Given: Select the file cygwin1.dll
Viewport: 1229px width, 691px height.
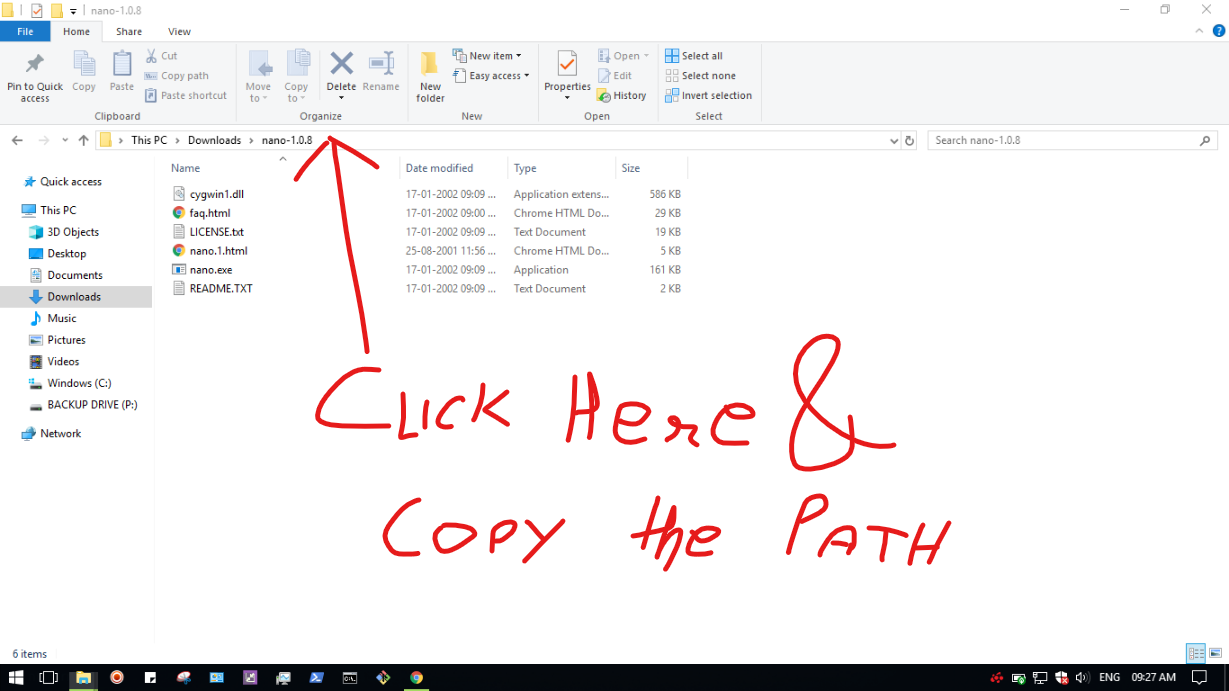Looking at the screenshot, I should pyautogui.click(x=217, y=194).
